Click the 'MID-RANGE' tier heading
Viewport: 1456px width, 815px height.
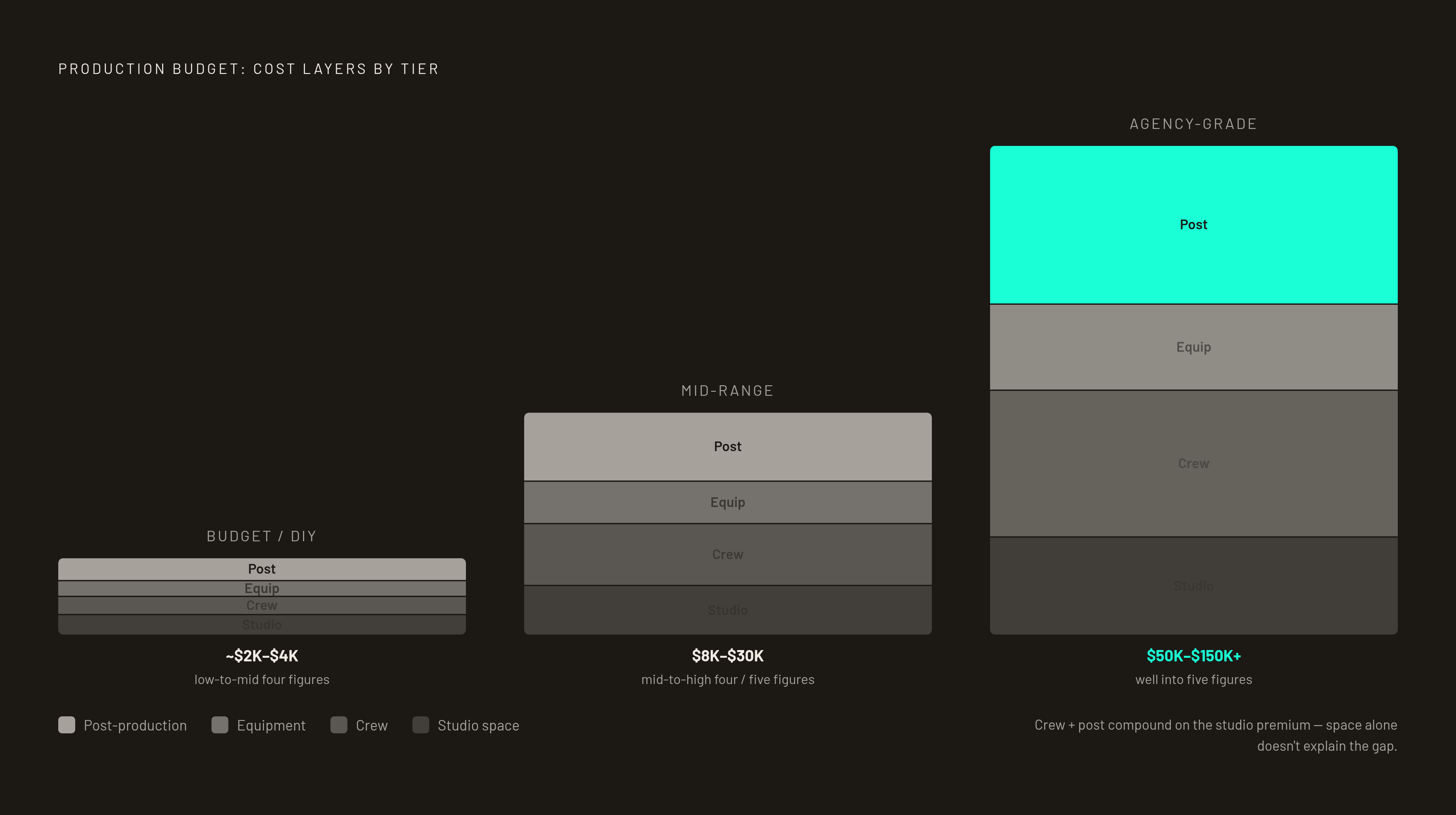pos(728,391)
